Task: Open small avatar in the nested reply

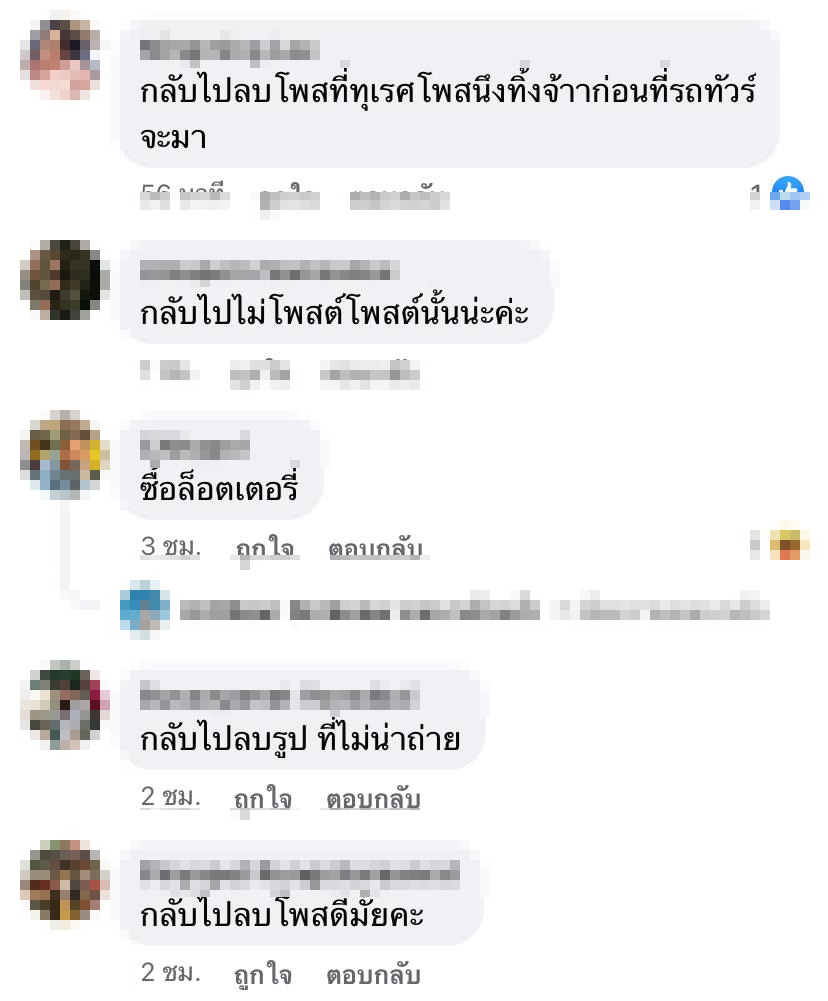Action: click(x=145, y=610)
